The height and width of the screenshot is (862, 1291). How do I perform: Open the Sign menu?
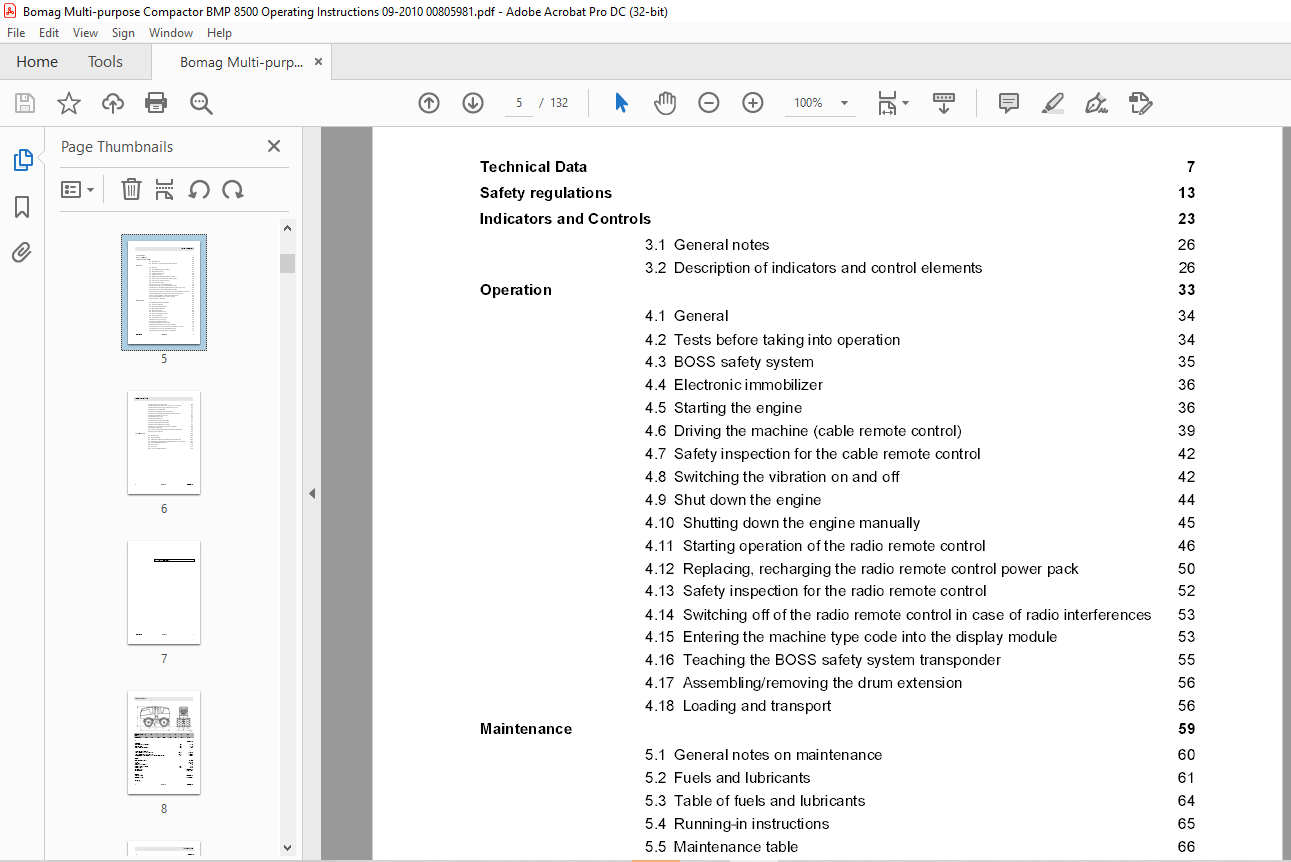123,33
